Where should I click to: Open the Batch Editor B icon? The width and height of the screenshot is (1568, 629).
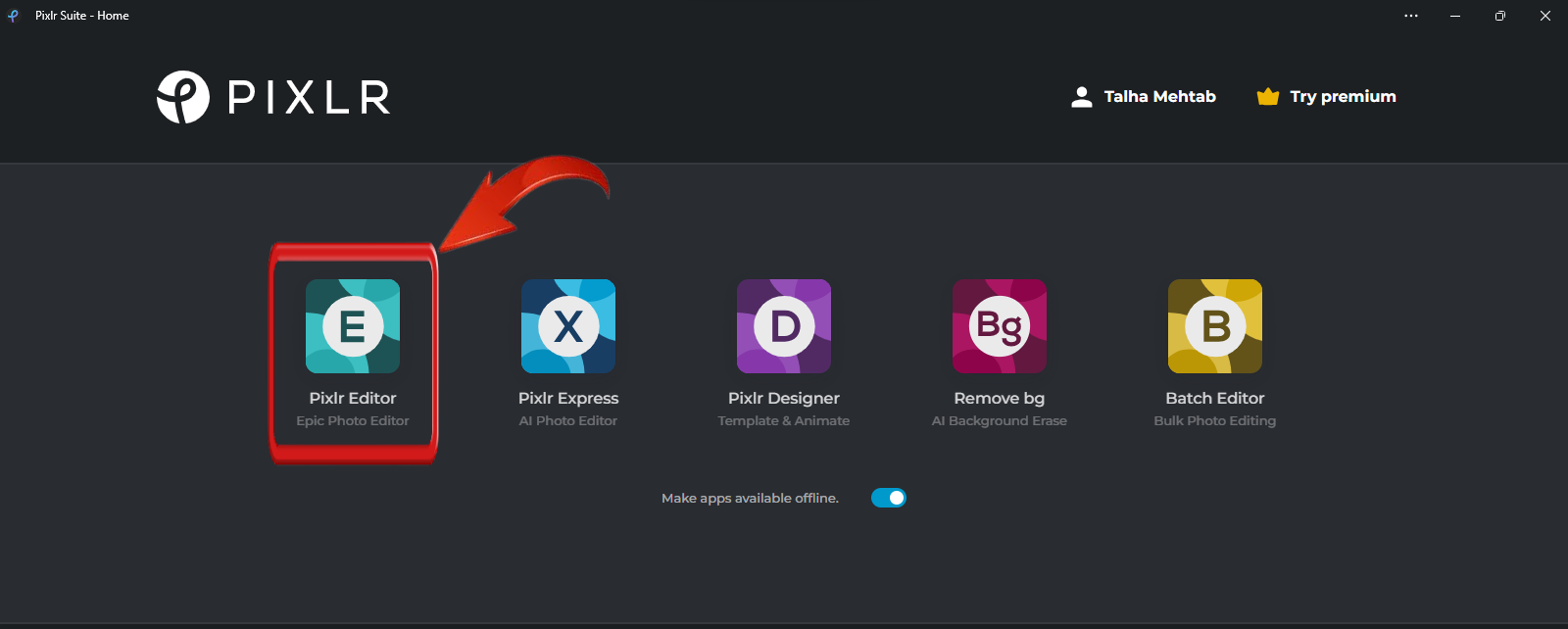pos(1215,326)
